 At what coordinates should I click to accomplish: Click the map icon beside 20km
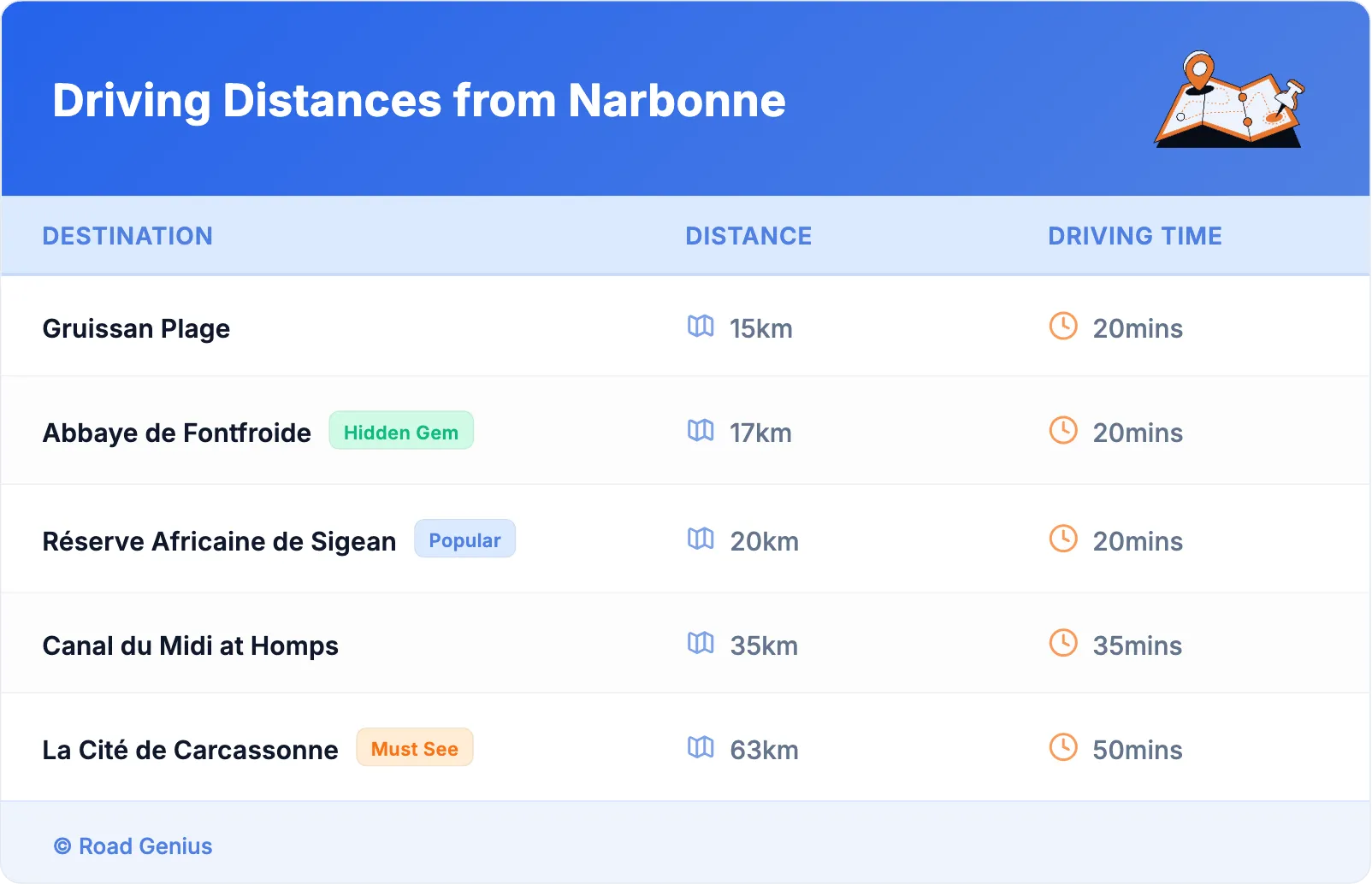(x=701, y=539)
